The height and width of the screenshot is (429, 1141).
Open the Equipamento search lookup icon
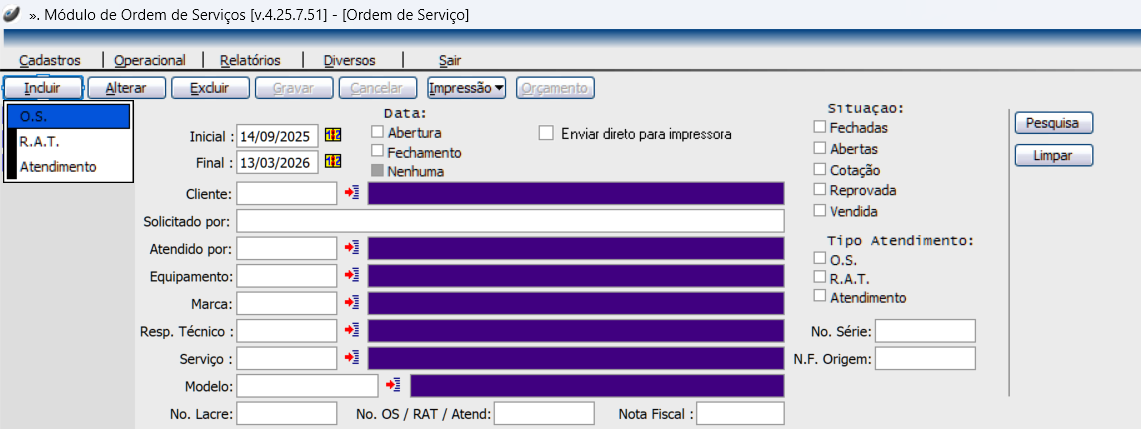352,275
